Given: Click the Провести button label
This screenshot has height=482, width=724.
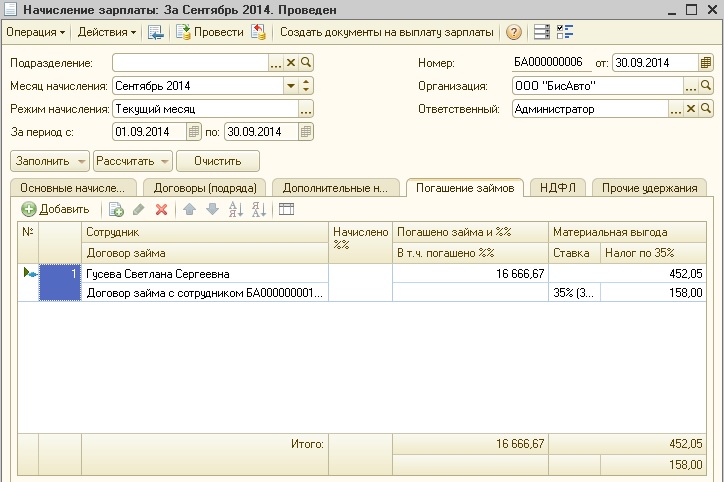Looking at the screenshot, I should point(218,32).
